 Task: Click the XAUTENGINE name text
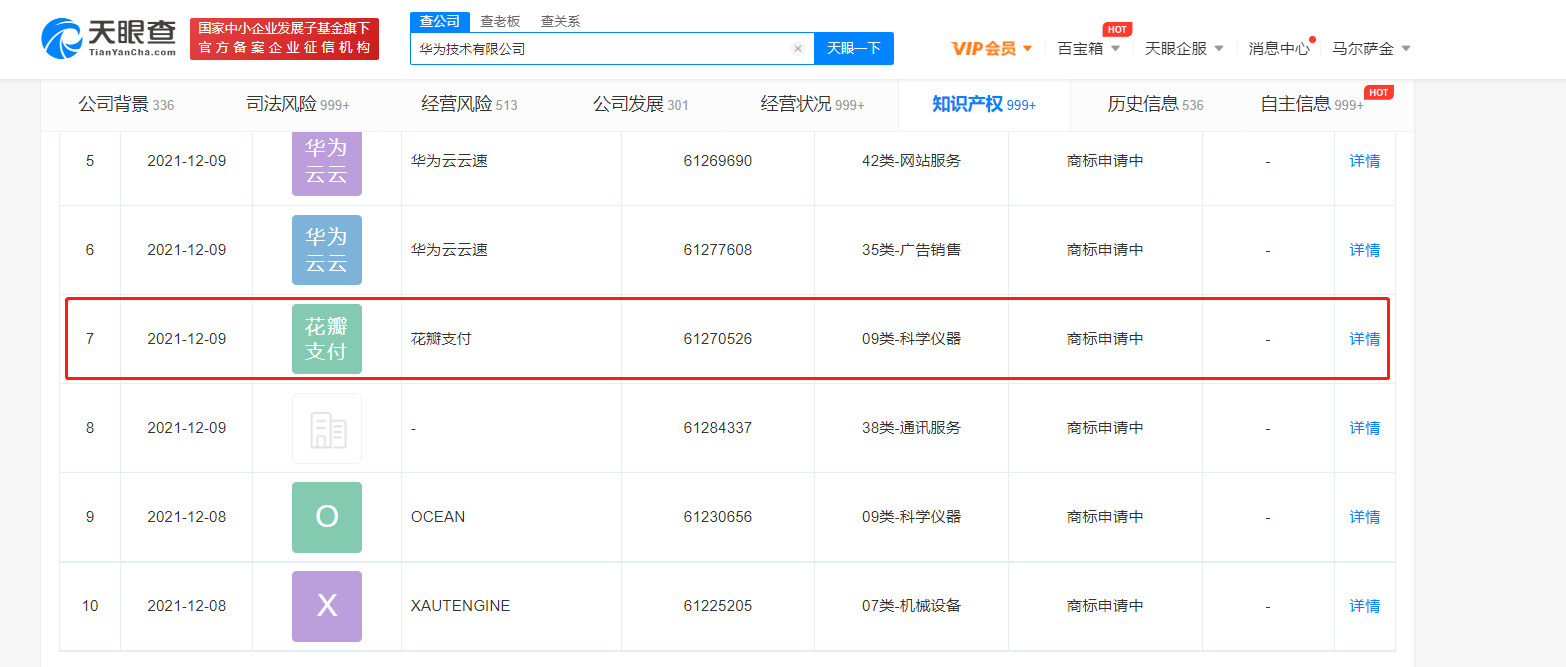[x=460, y=606]
